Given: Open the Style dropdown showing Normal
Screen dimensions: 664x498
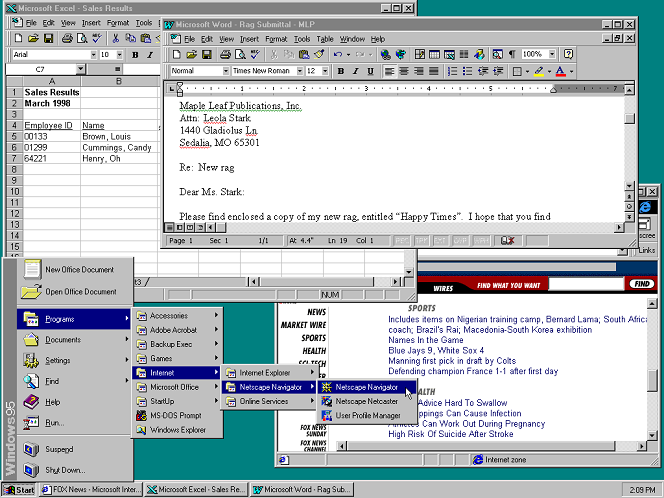Looking at the screenshot, I should coord(226,71).
